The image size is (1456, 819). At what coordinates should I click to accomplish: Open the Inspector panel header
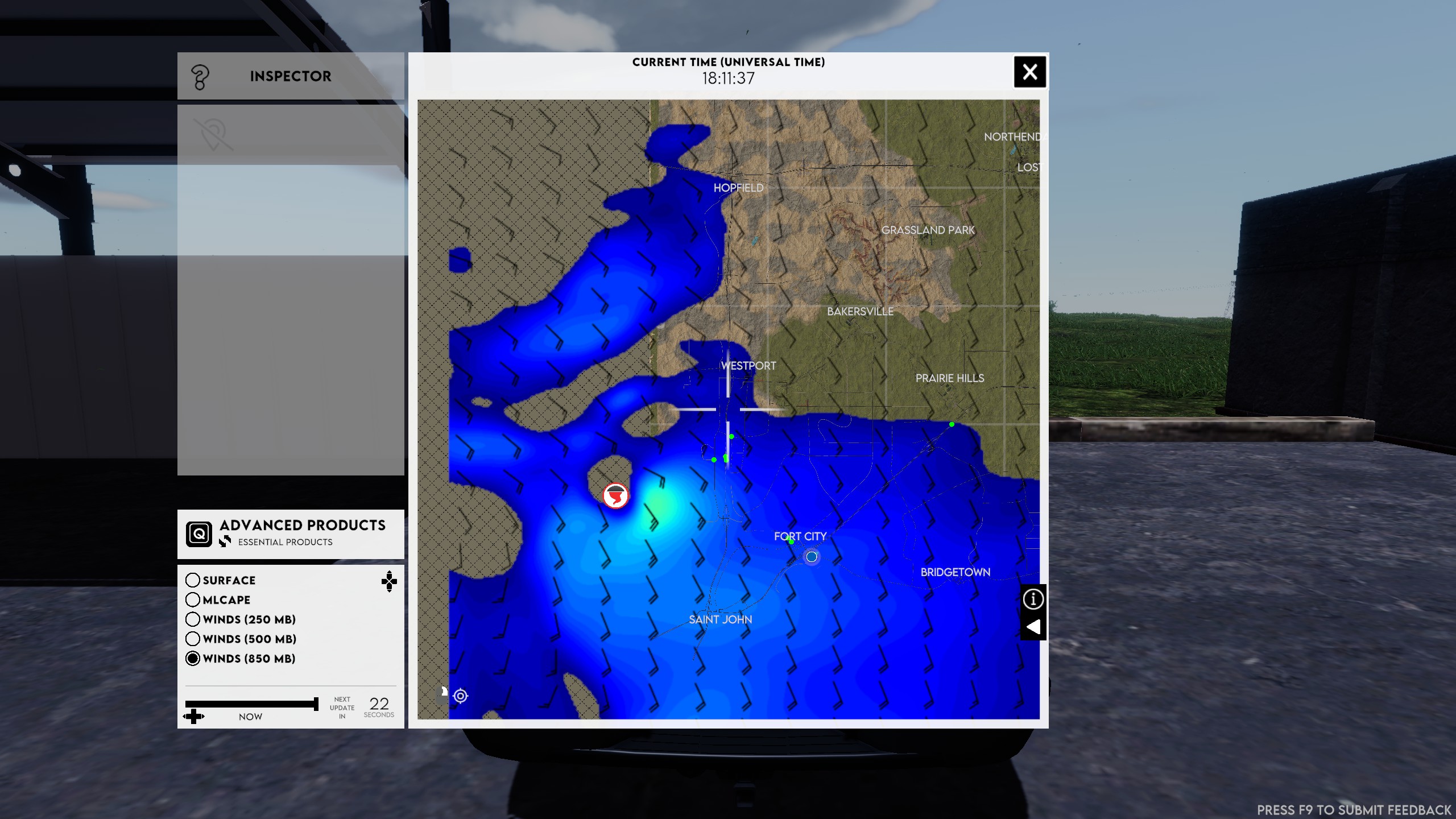(290, 76)
